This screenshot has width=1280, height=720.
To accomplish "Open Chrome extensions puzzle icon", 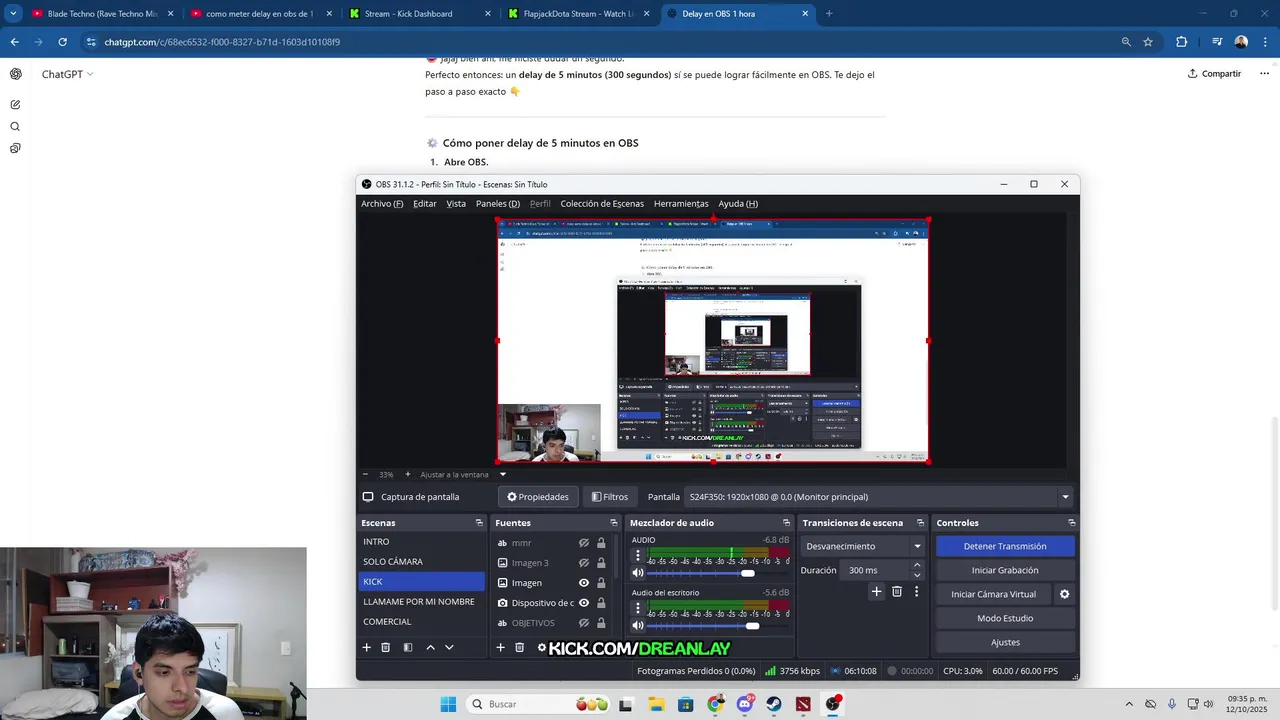I will 1182,42.
